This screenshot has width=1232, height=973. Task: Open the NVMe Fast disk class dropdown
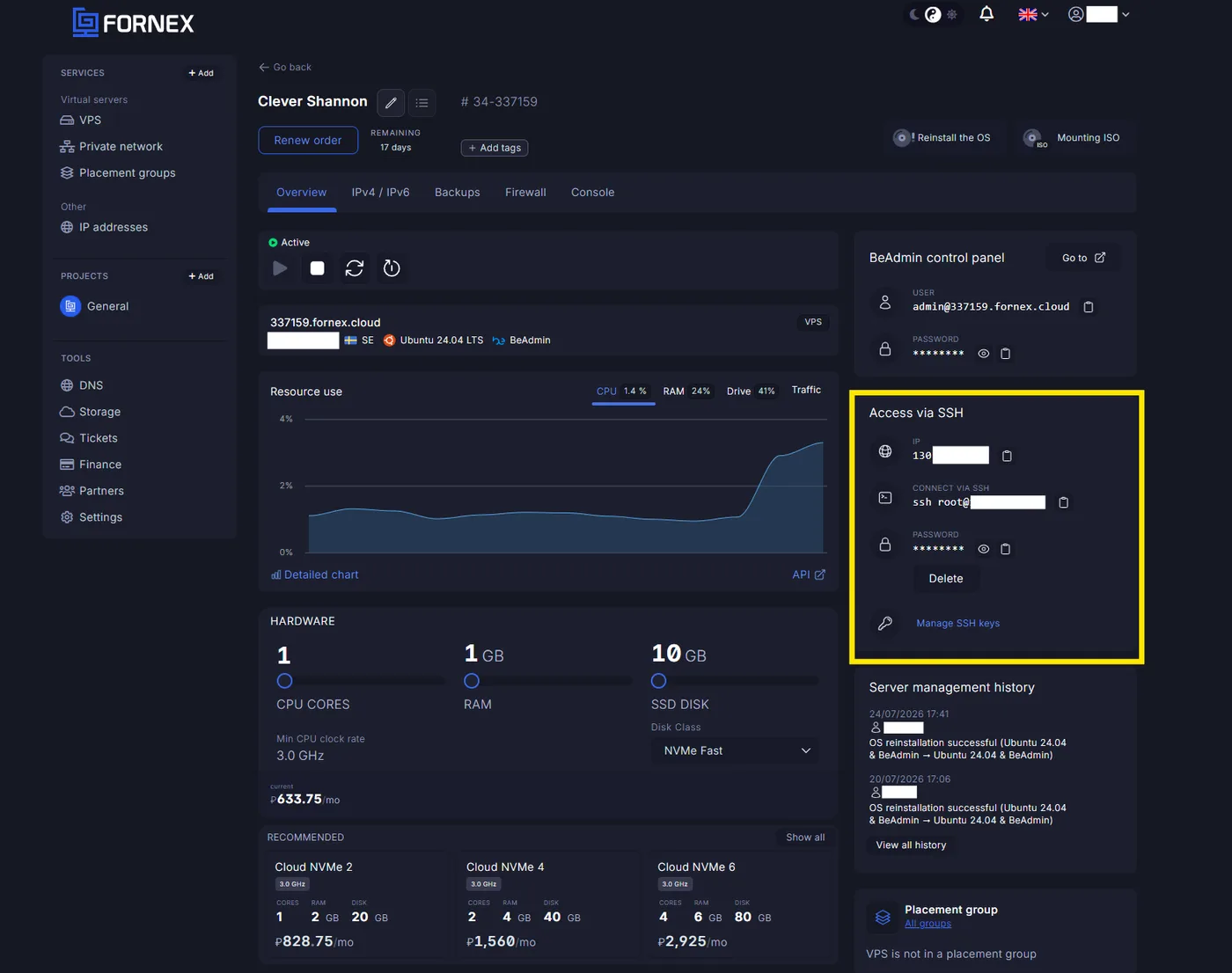736,750
